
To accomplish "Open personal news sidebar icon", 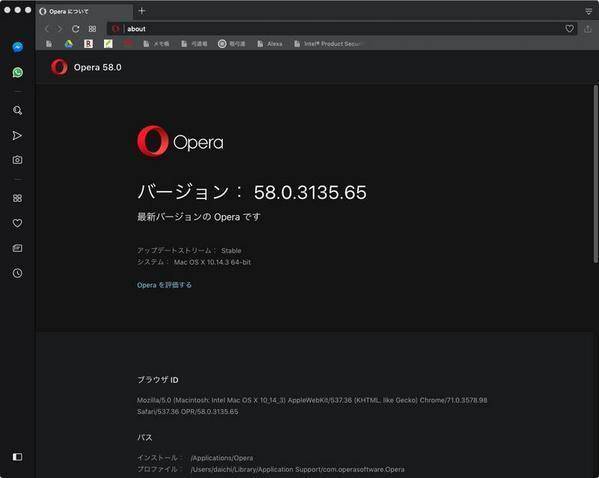I will (17, 248).
